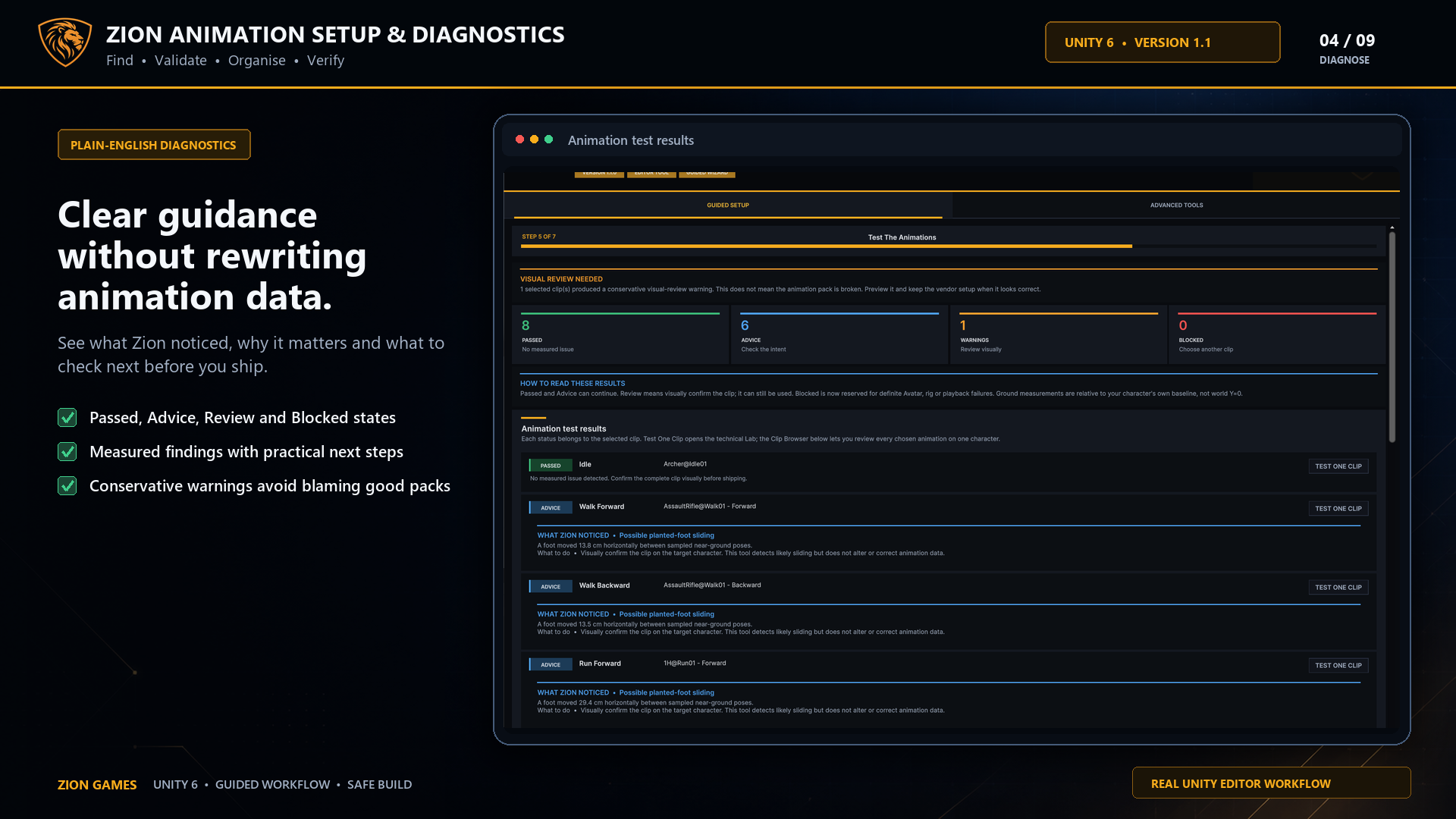This screenshot has width=1456, height=819.
Task: Switch to the Guided Setup tab
Action: tap(728, 206)
